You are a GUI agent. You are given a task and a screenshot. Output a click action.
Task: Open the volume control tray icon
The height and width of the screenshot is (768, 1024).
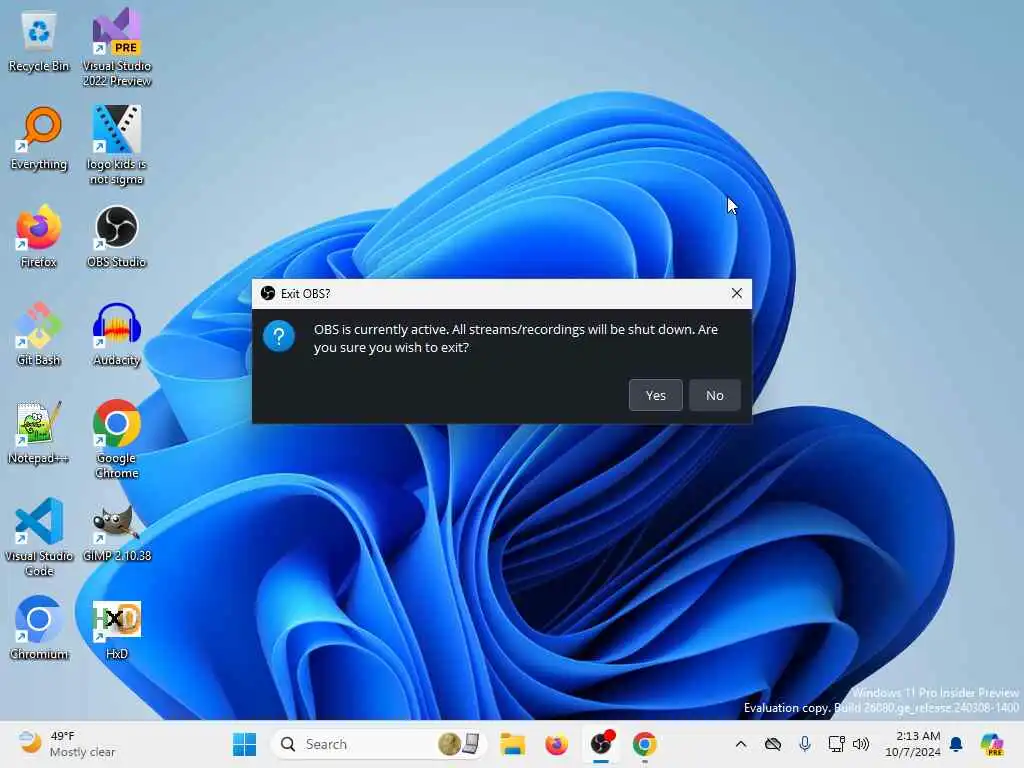[861, 744]
